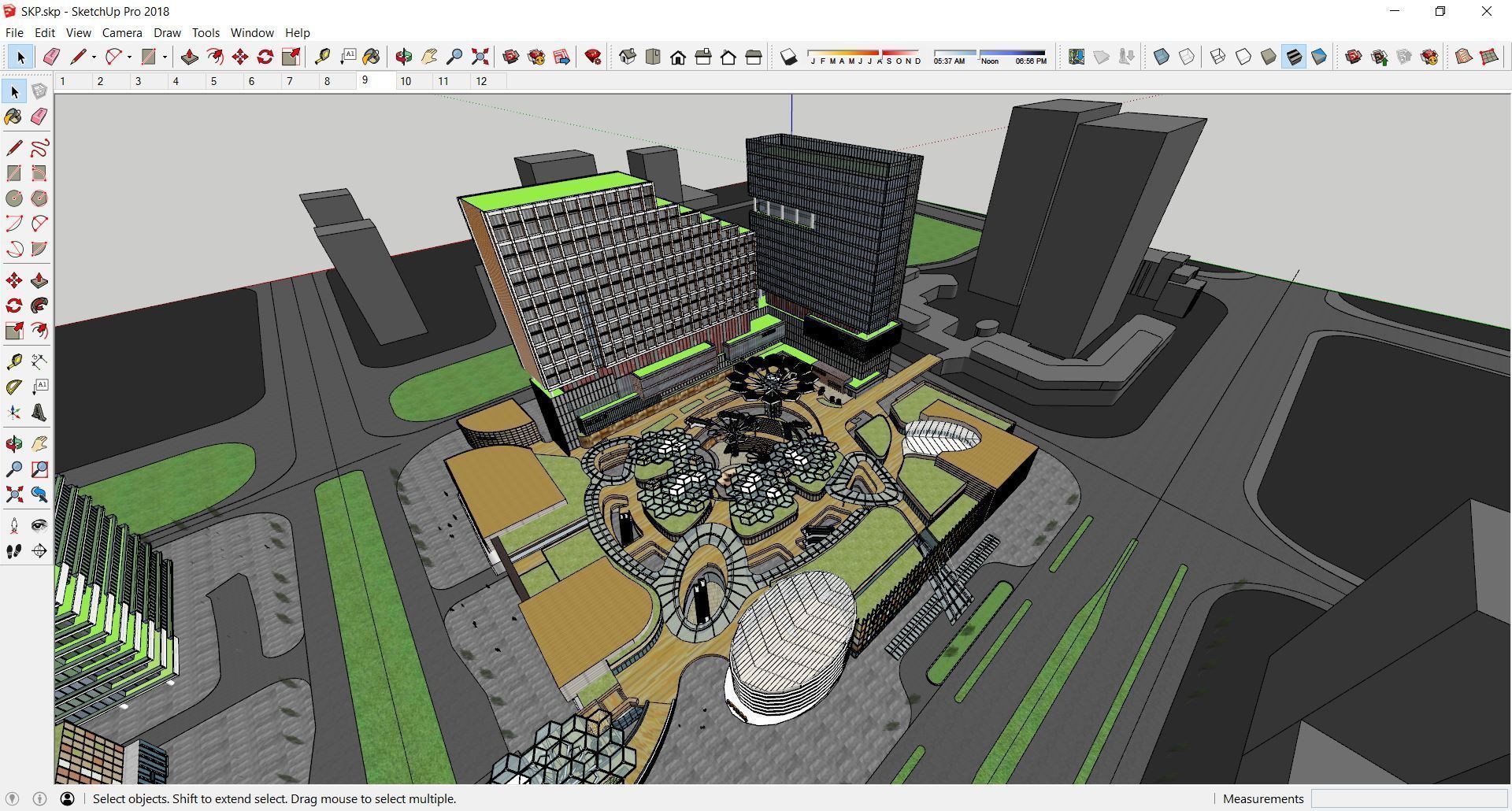
Task: Select the Position Camera tool
Action: tap(14, 525)
